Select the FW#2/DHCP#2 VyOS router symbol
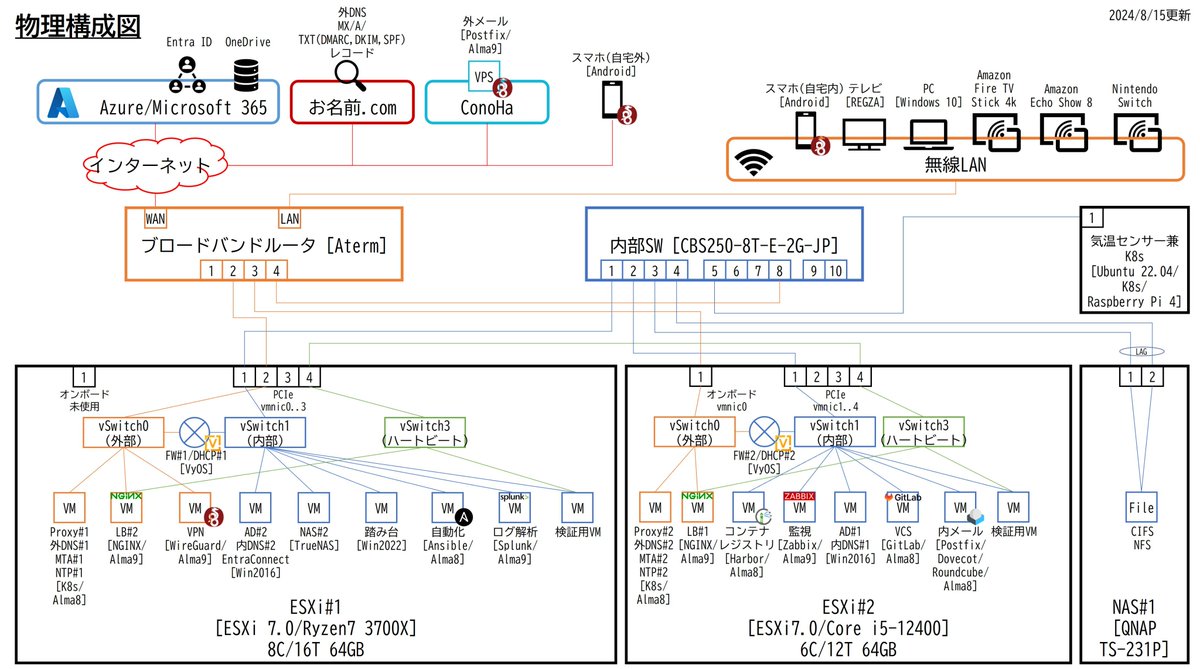Image resolution: width=1200 pixels, height=669 pixels. [x=763, y=432]
